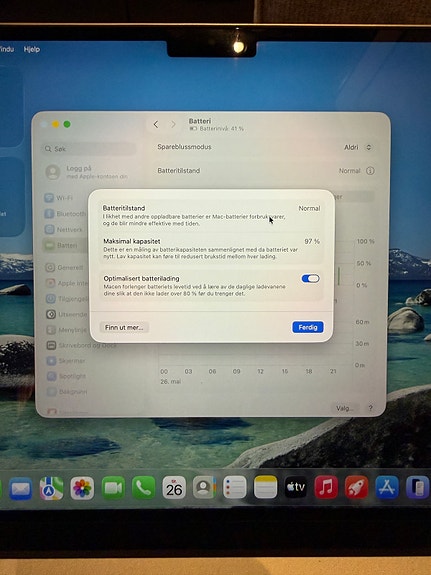The width and height of the screenshot is (431, 575).
Task: Open Apple TV app in Dock
Action: point(296,487)
